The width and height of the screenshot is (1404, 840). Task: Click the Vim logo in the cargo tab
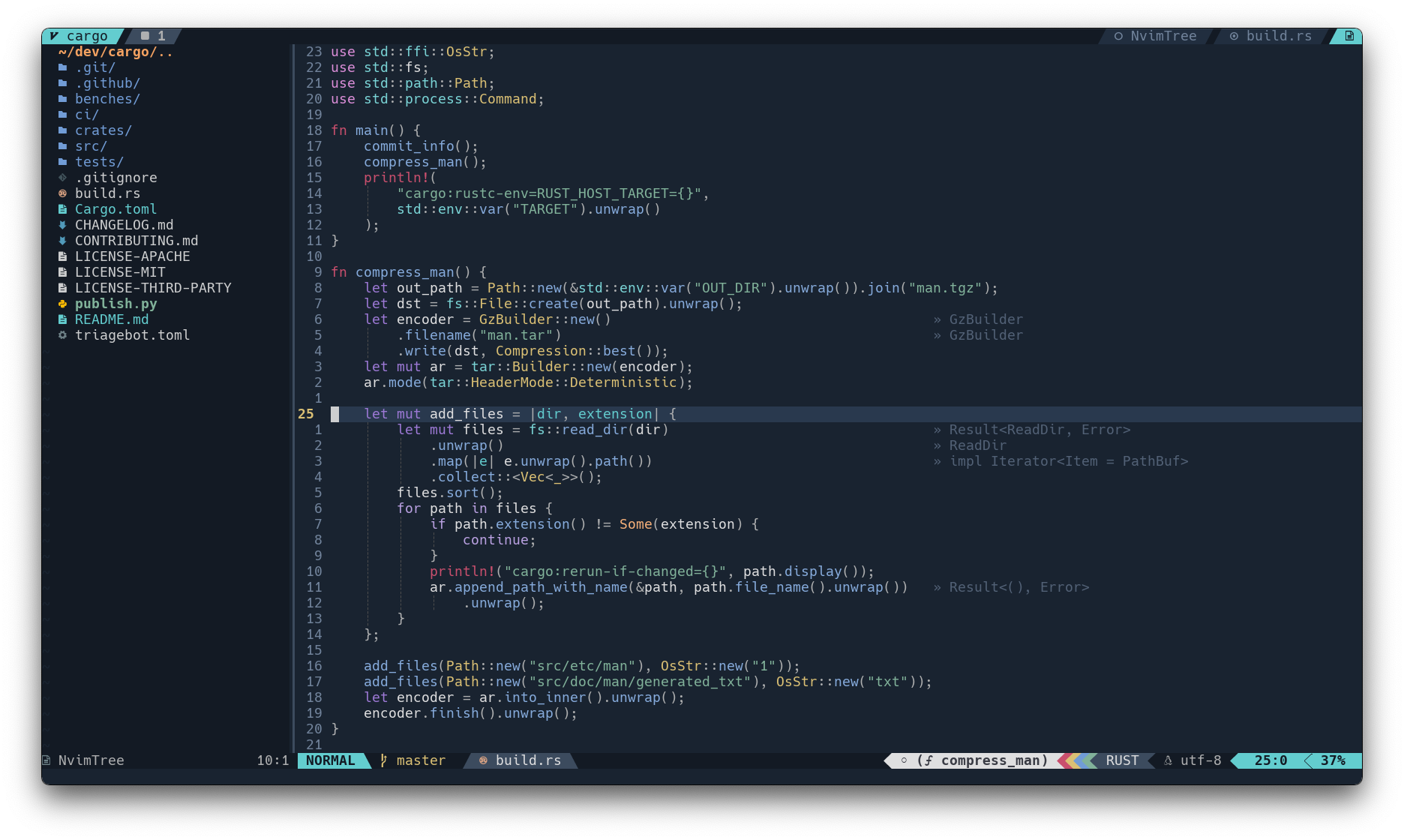point(52,35)
